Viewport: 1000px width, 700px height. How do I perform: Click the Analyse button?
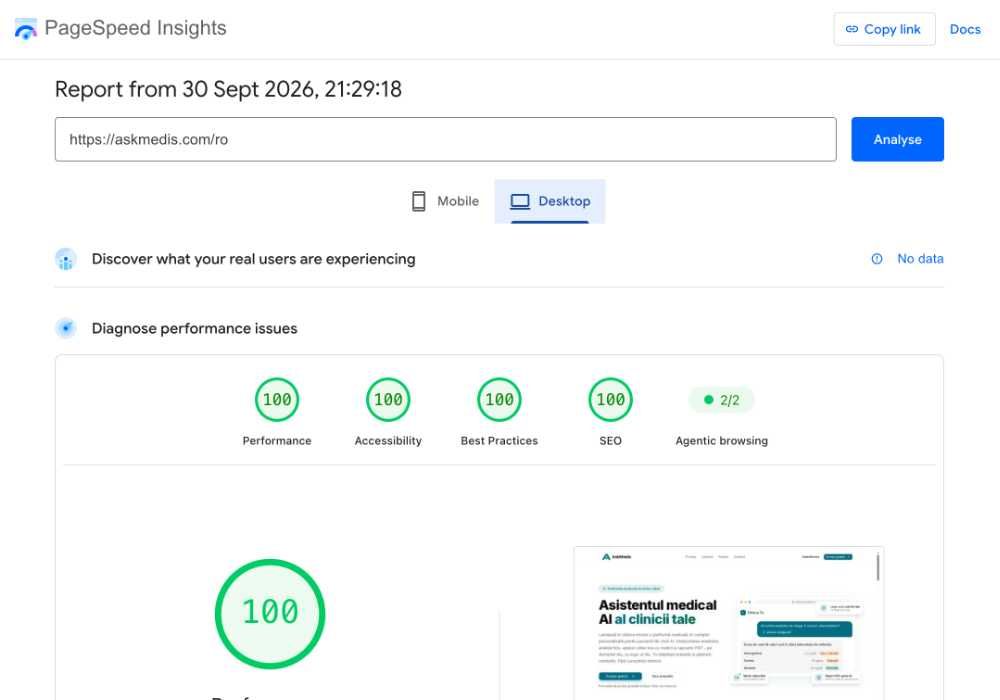click(x=897, y=139)
